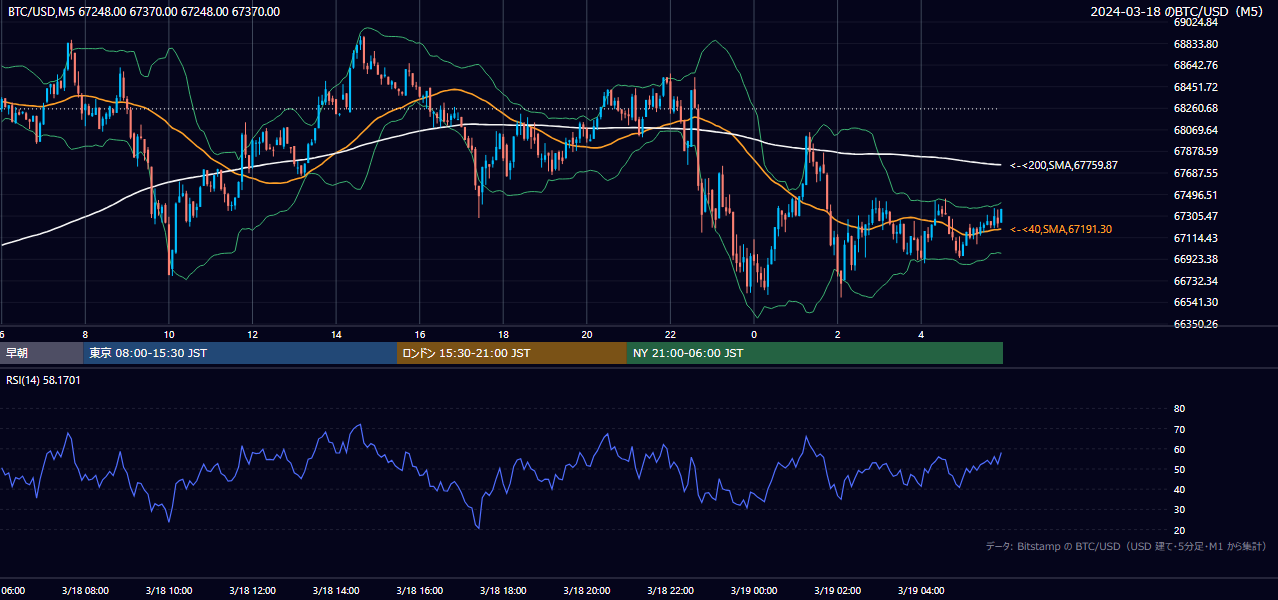Click the price scale value 67305.47
Screen dimensions: 1278x600
coord(1196,216)
